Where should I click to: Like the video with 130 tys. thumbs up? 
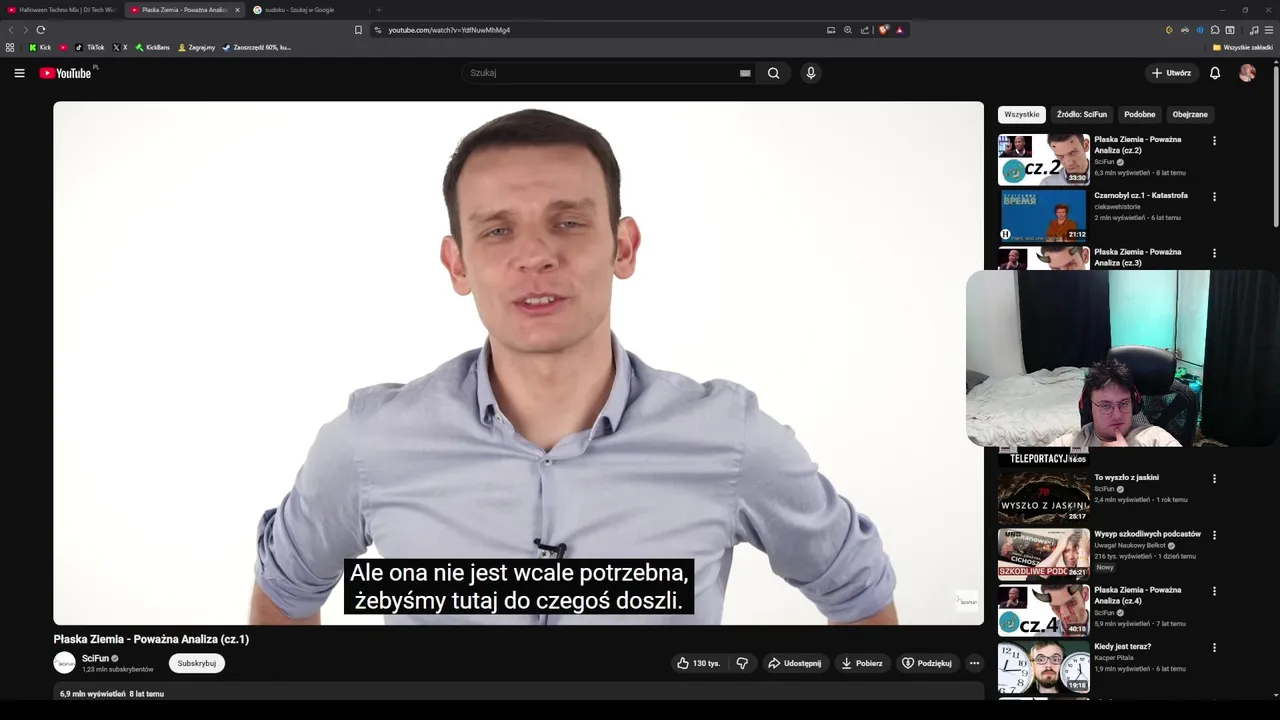698,663
